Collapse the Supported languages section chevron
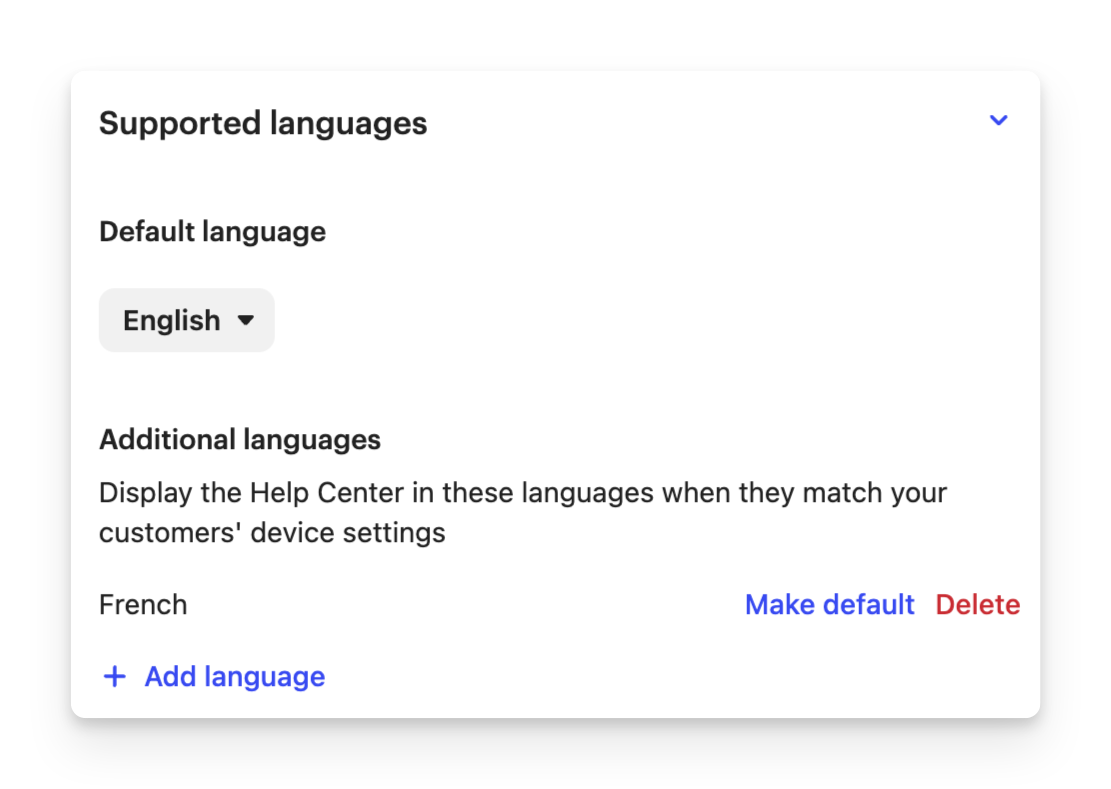Image resolution: width=1111 pixels, height=789 pixels. 998,121
